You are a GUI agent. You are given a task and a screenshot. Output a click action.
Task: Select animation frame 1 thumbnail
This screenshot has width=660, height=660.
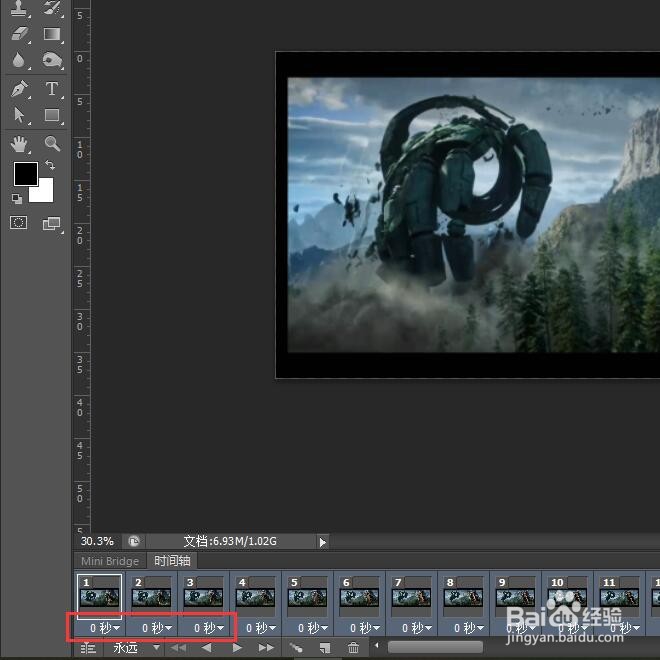pyautogui.click(x=99, y=597)
